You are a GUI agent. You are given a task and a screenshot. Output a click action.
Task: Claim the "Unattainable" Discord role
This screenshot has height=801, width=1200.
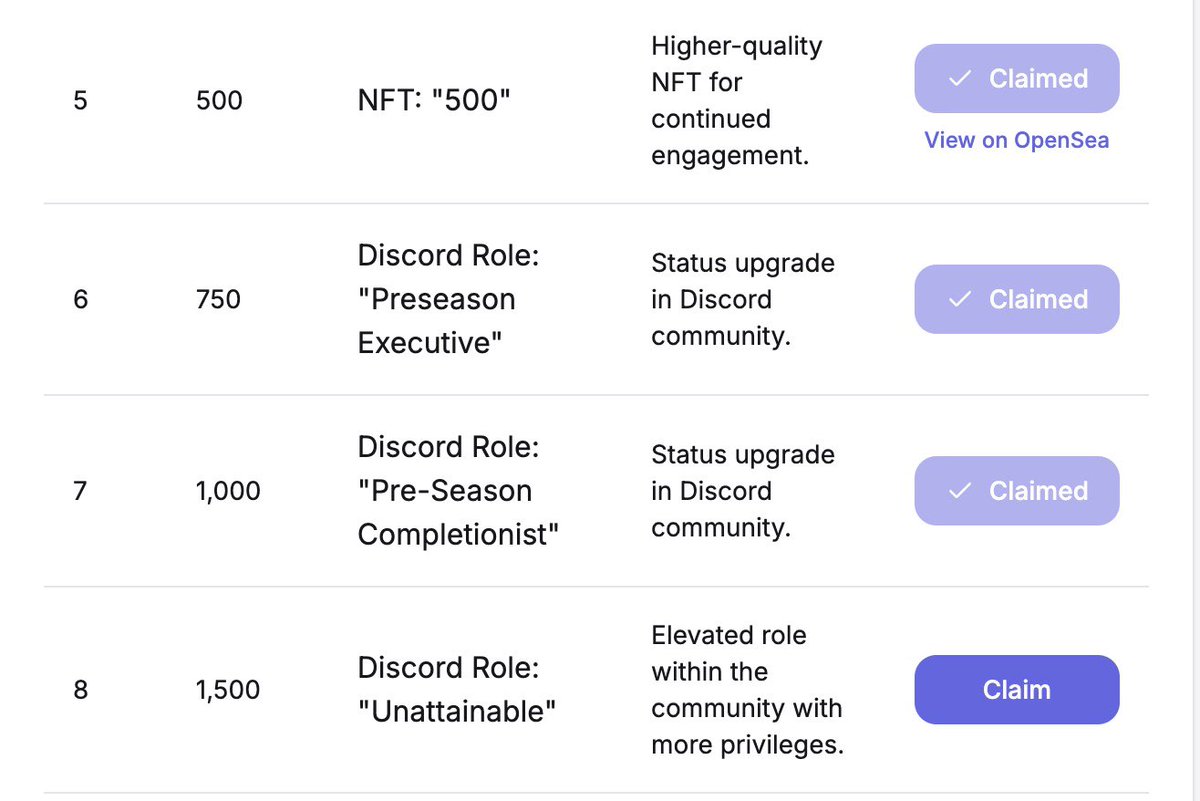coord(1016,690)
